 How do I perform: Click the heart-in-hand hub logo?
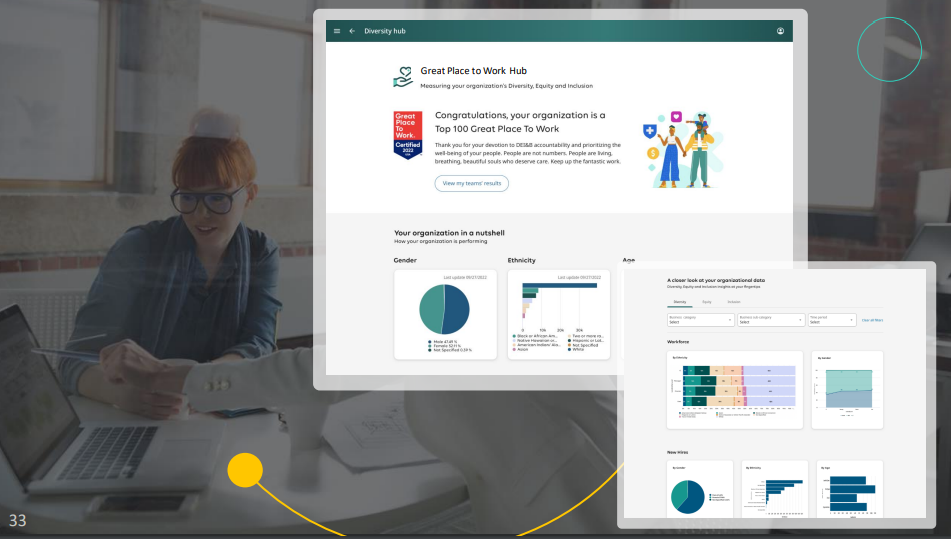403,77
